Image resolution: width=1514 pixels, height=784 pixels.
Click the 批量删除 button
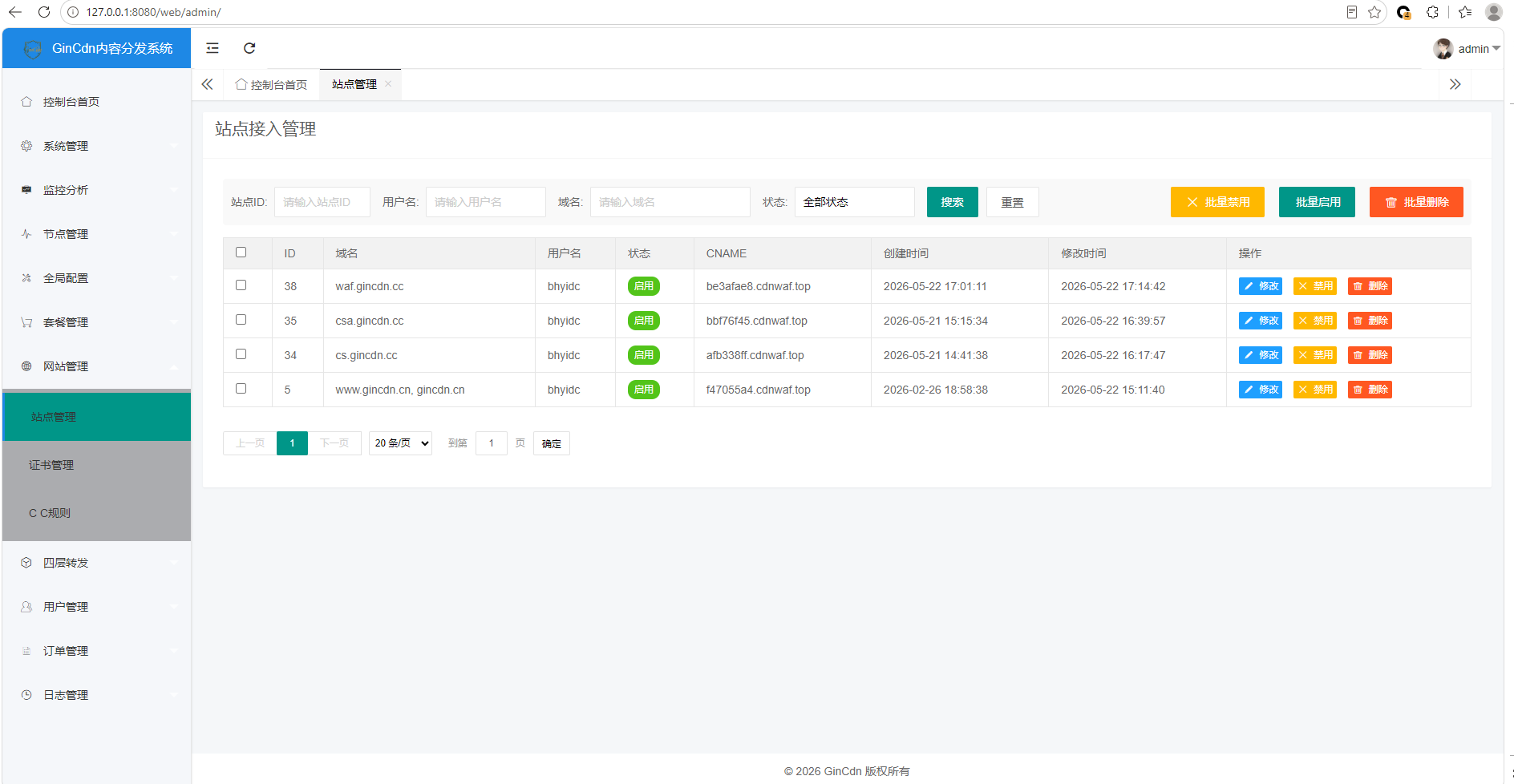[1416, 202]
